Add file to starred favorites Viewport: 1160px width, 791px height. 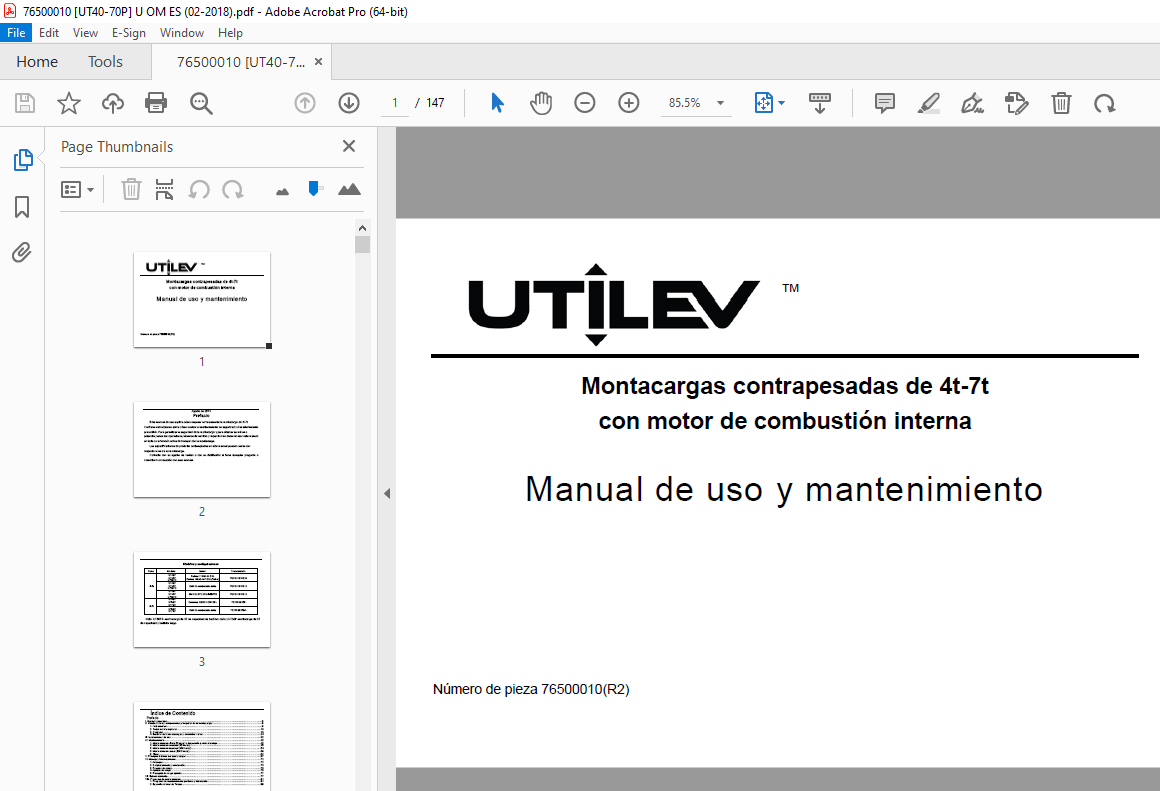69,103
